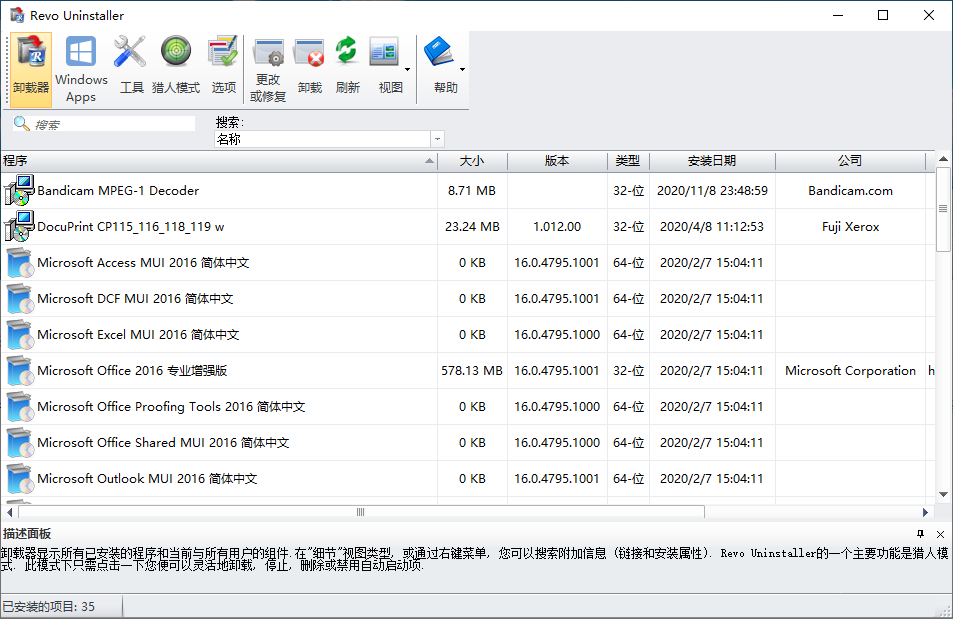Click the 卸载 uninstall toolbar icon
953x619 pixels.
309,66
